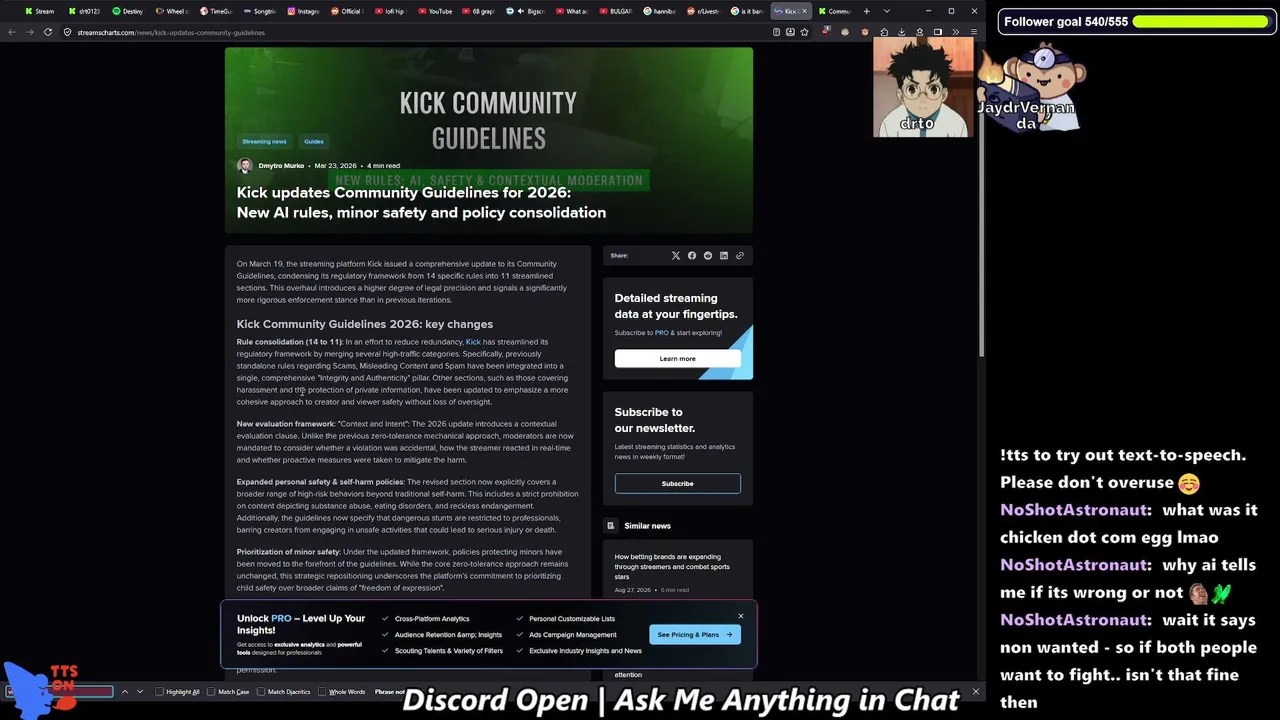Open the browser downloads panel
The width and height of the screenshot is (1280, 720).
(902, 32)
